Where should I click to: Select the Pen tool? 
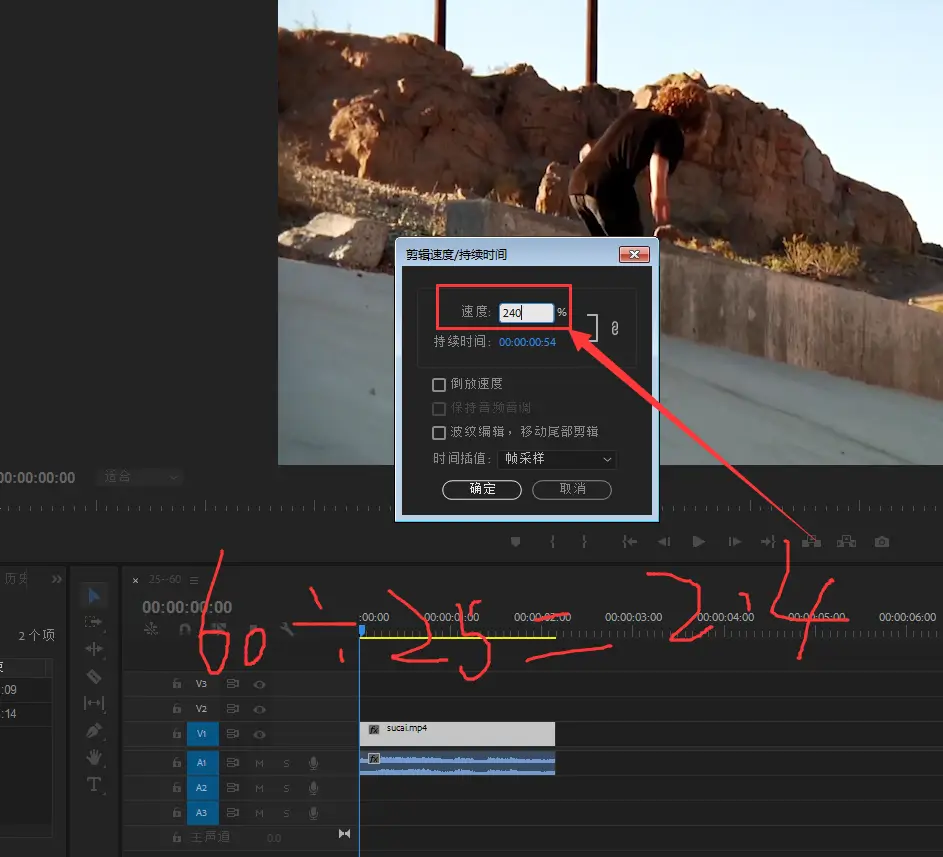tap(94, 730)
